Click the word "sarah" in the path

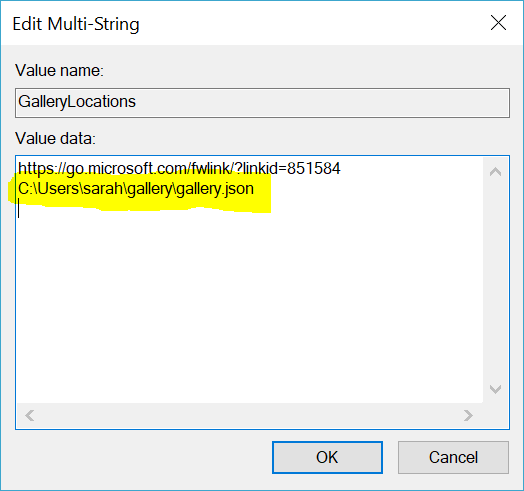pyautogui.click(x=104, y=189)
